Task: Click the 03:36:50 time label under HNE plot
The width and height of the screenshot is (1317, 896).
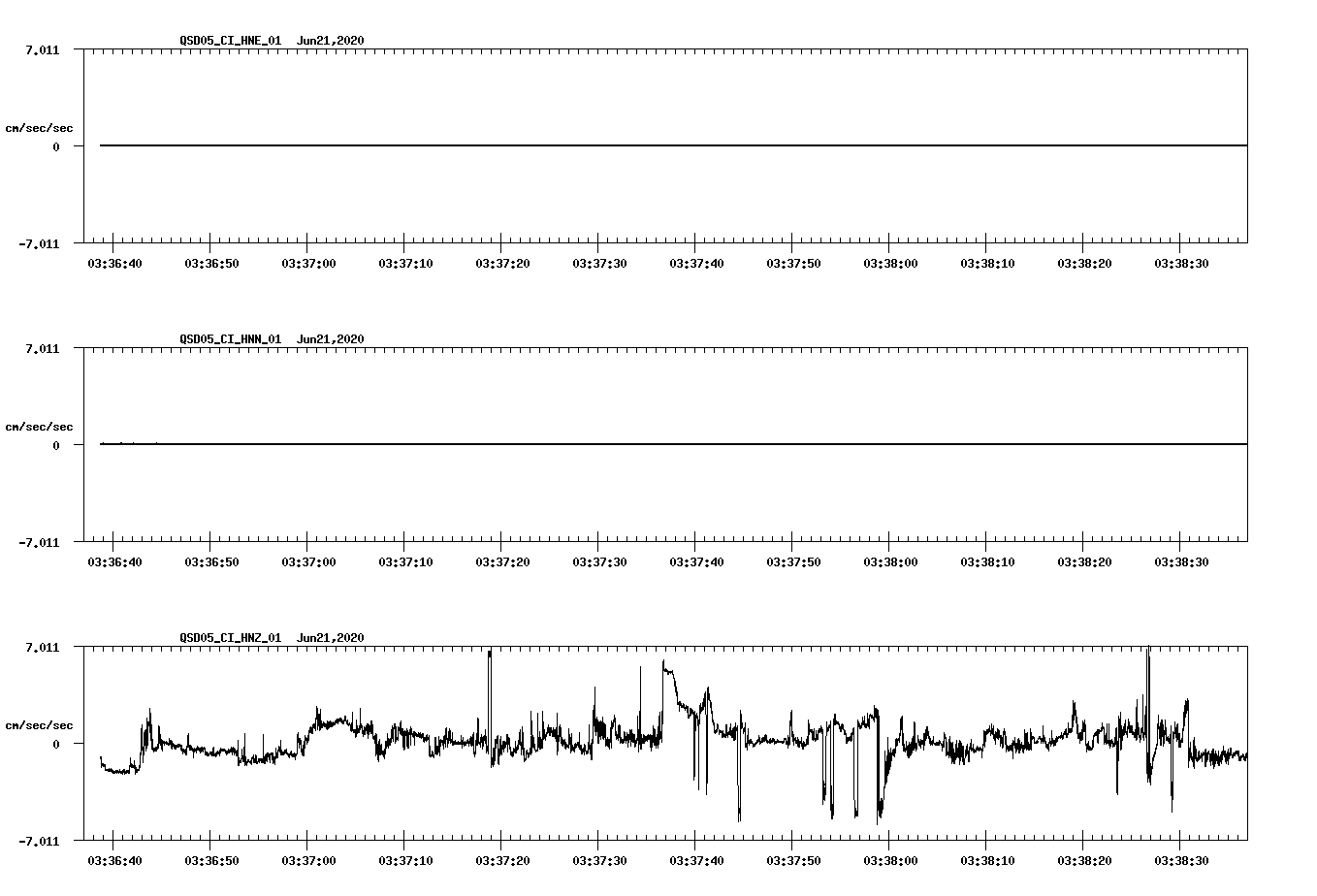Action: [x=211, y=263]
